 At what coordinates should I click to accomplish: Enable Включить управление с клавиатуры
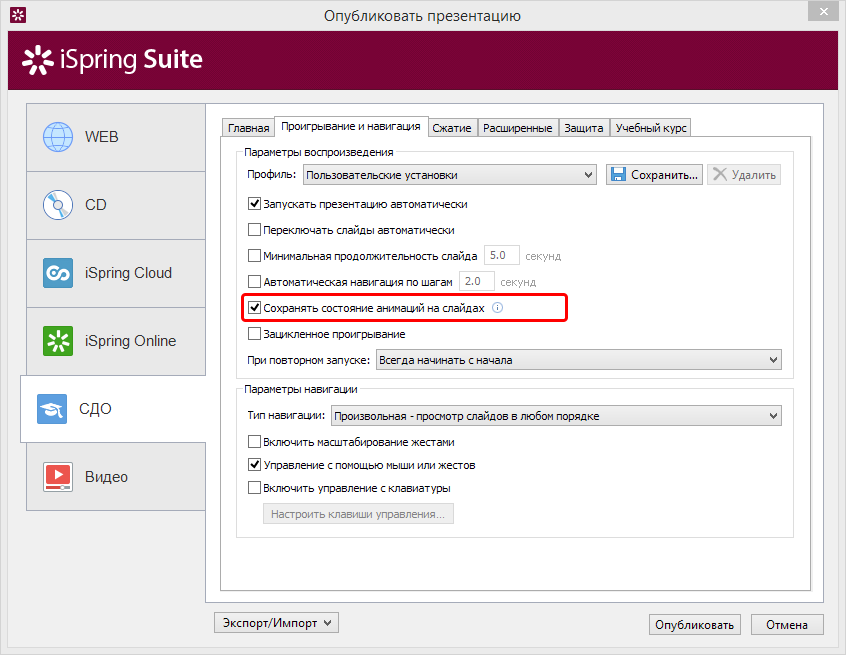254,488
